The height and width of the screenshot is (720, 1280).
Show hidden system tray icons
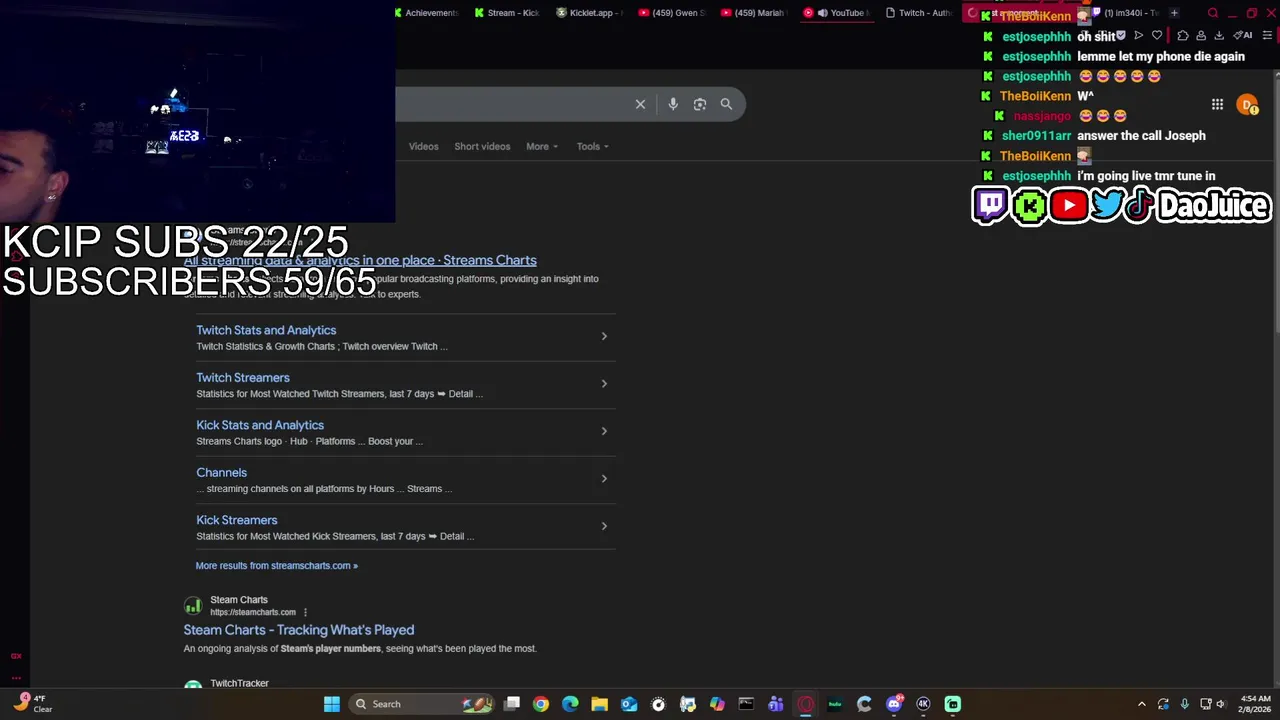point(1142,704)
